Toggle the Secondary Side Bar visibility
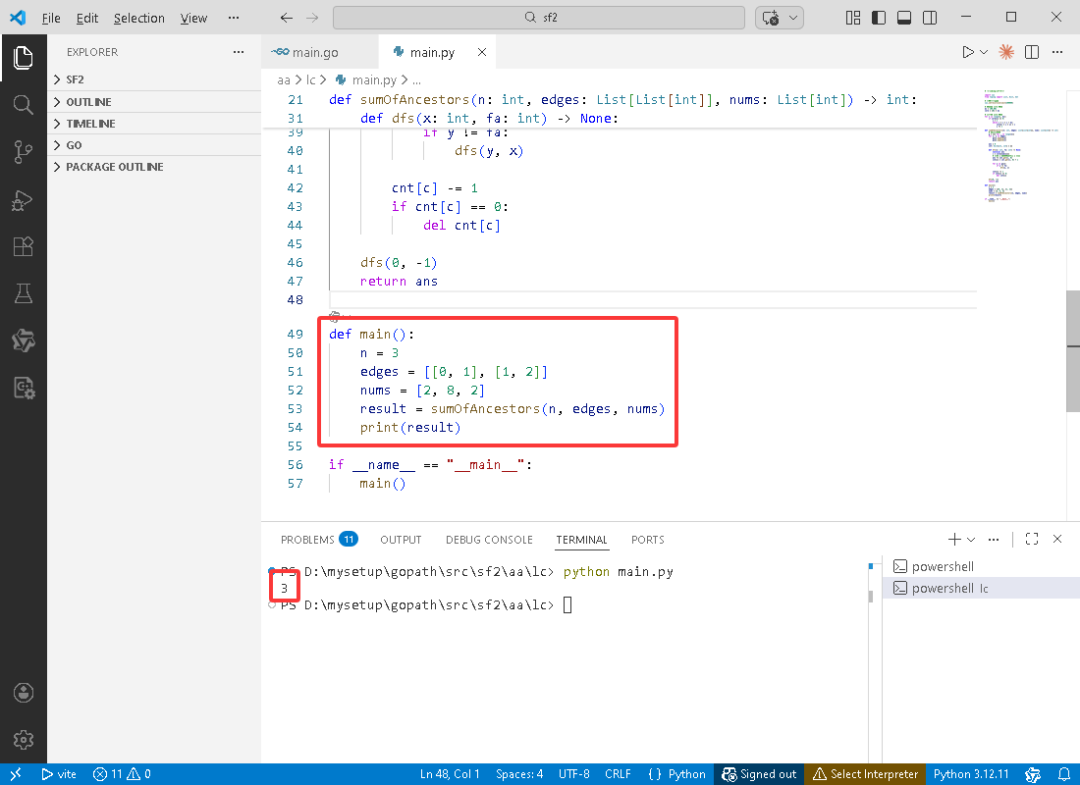Viewport: 1080px width, 785px height. pyautogui.click(x=929, y=18)
